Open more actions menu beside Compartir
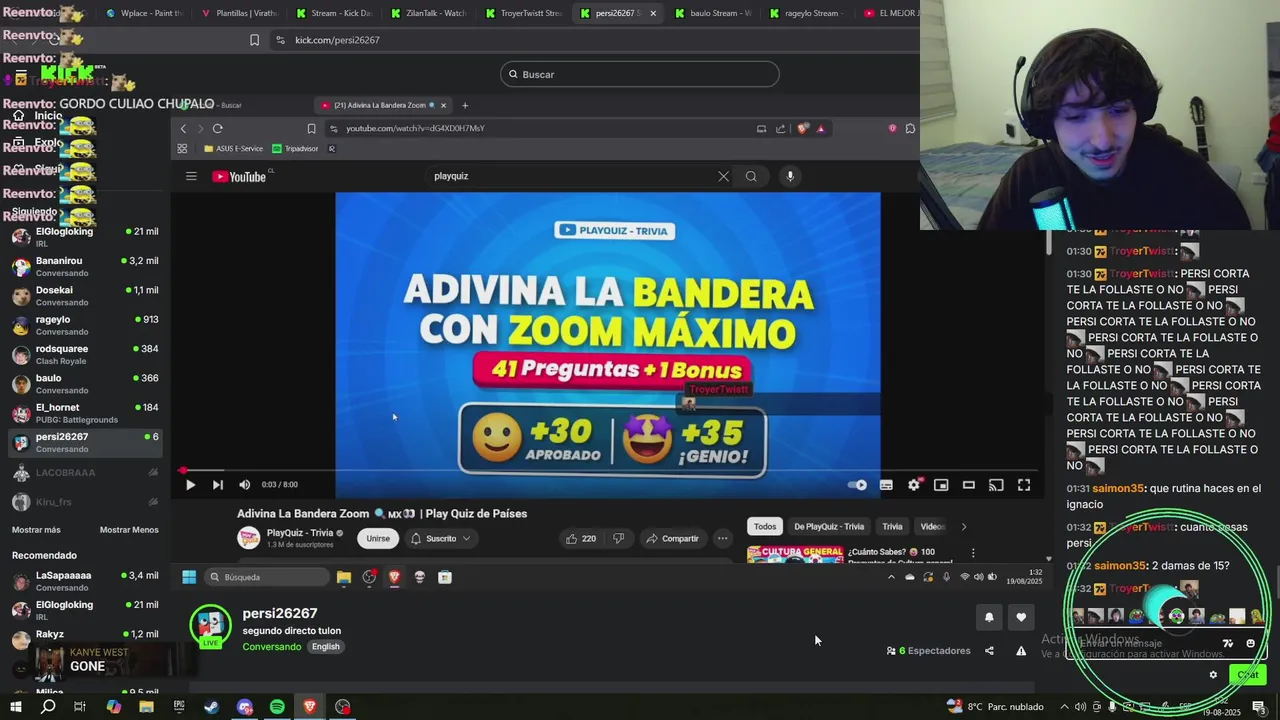Screen dimensions: 1280x720 click(x=722, y=538)
